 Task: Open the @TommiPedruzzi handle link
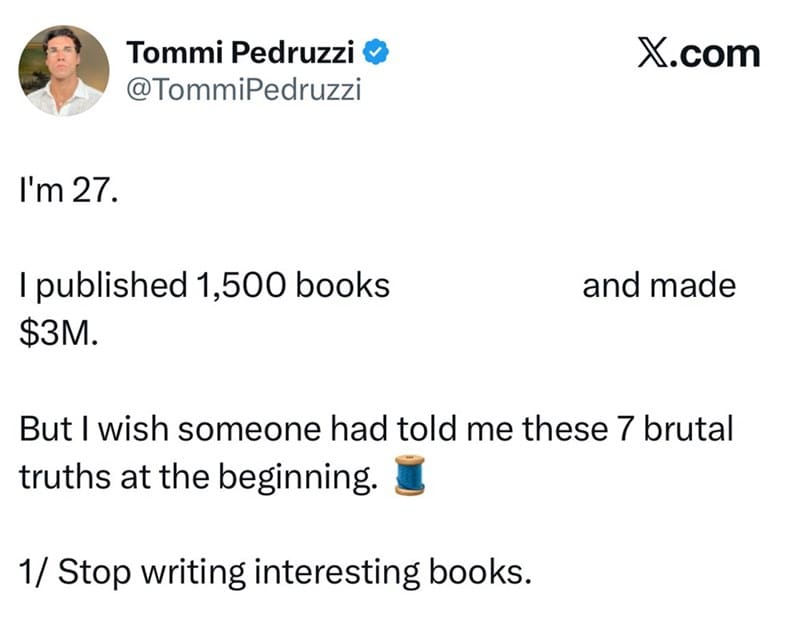pos(243,90)
